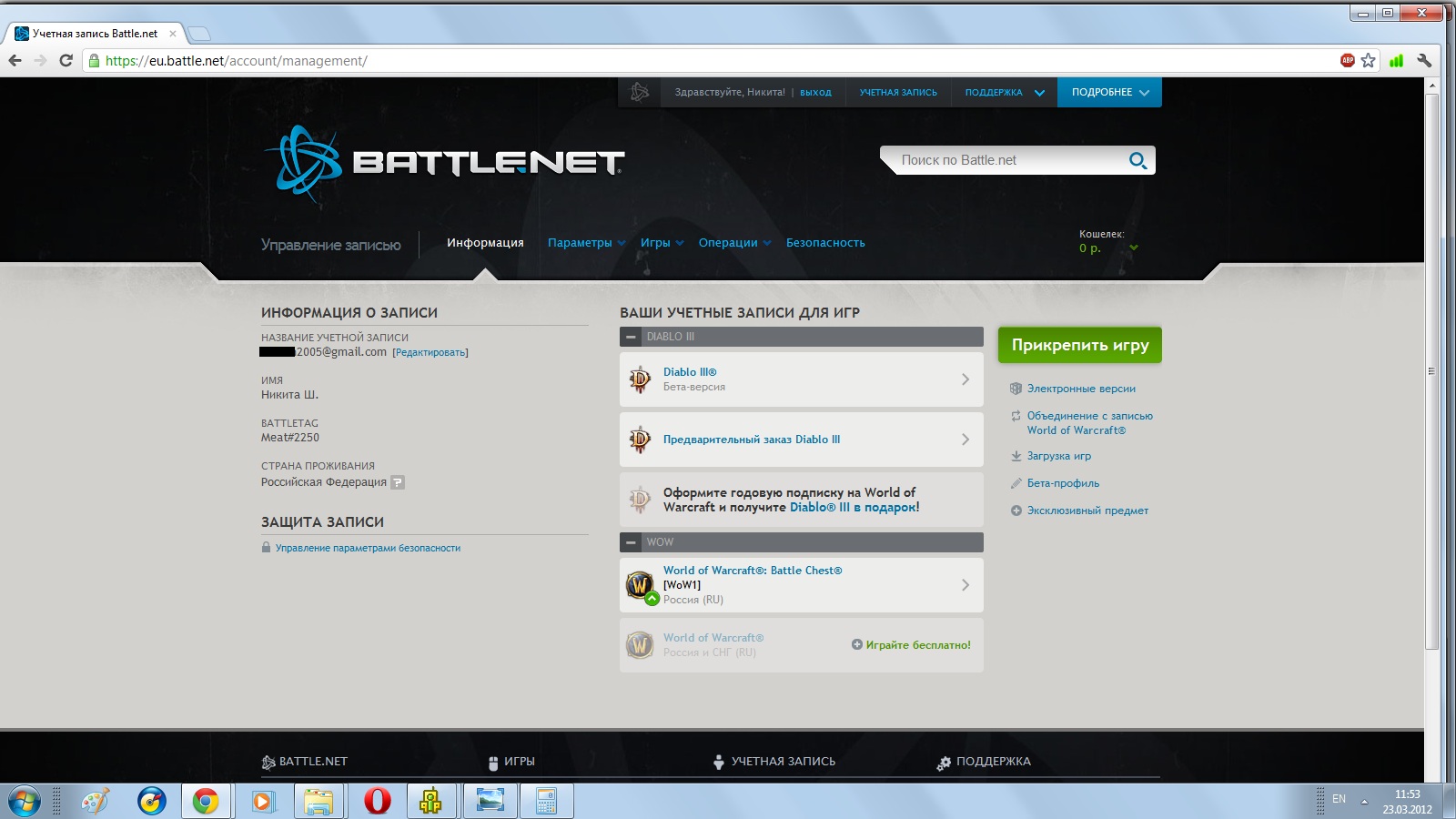Open calculator icon in taskbar
Screen dimensions: 1456x819
click(x=546, y=801)
